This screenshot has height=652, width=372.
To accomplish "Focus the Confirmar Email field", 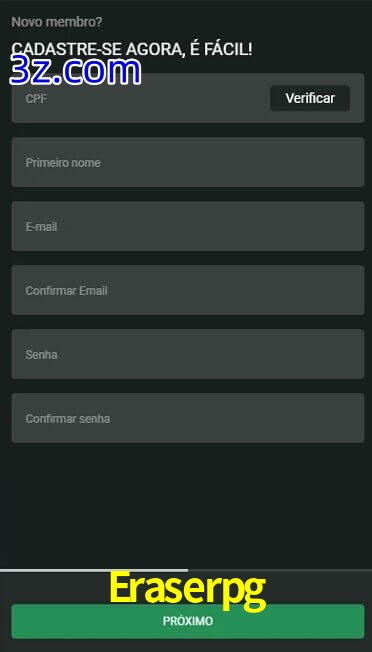I will coord(188,290).
